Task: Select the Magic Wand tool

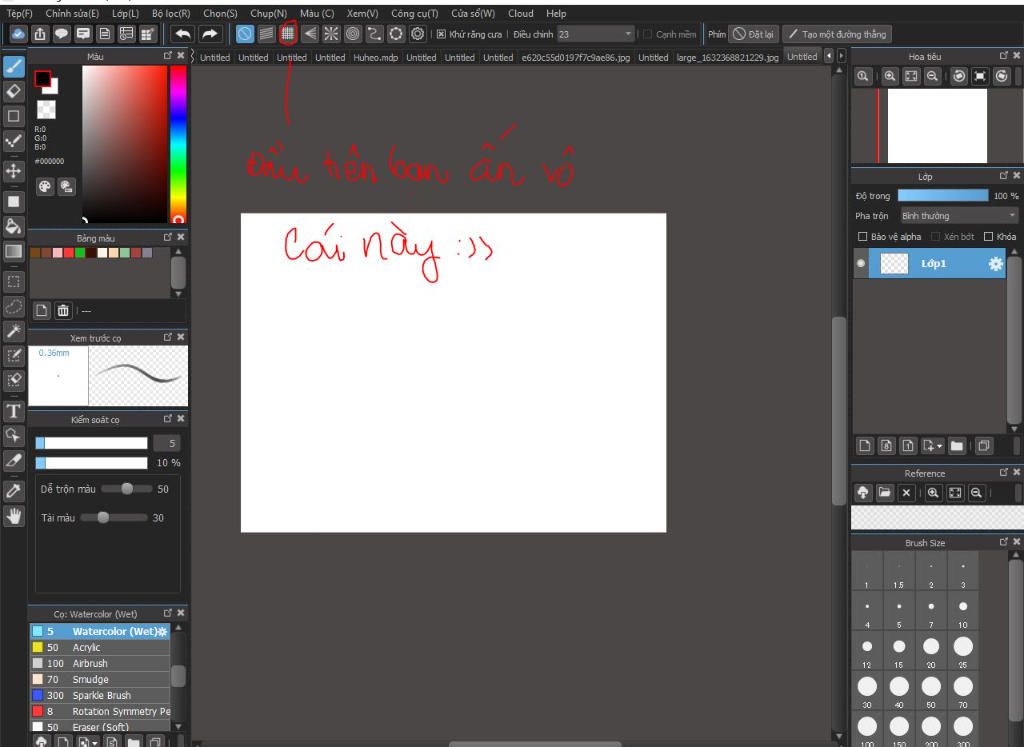Action: [14, 331]
